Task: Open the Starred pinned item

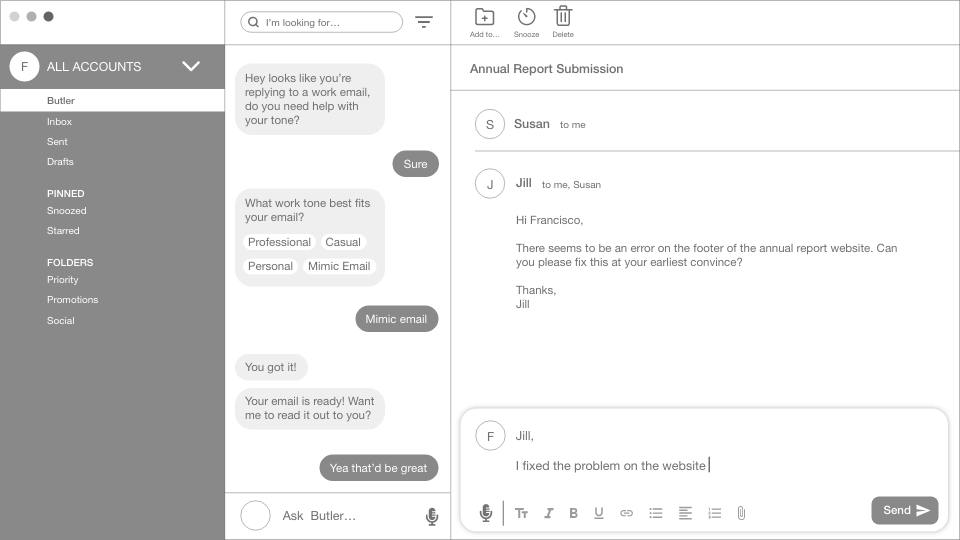Action: click(63, 231)
